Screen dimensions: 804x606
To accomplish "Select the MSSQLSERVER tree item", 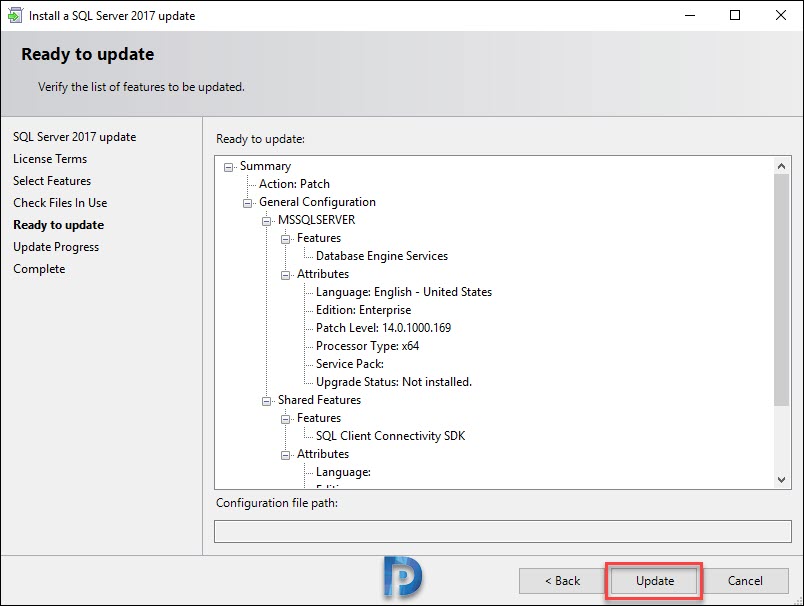I will point(316,220).
